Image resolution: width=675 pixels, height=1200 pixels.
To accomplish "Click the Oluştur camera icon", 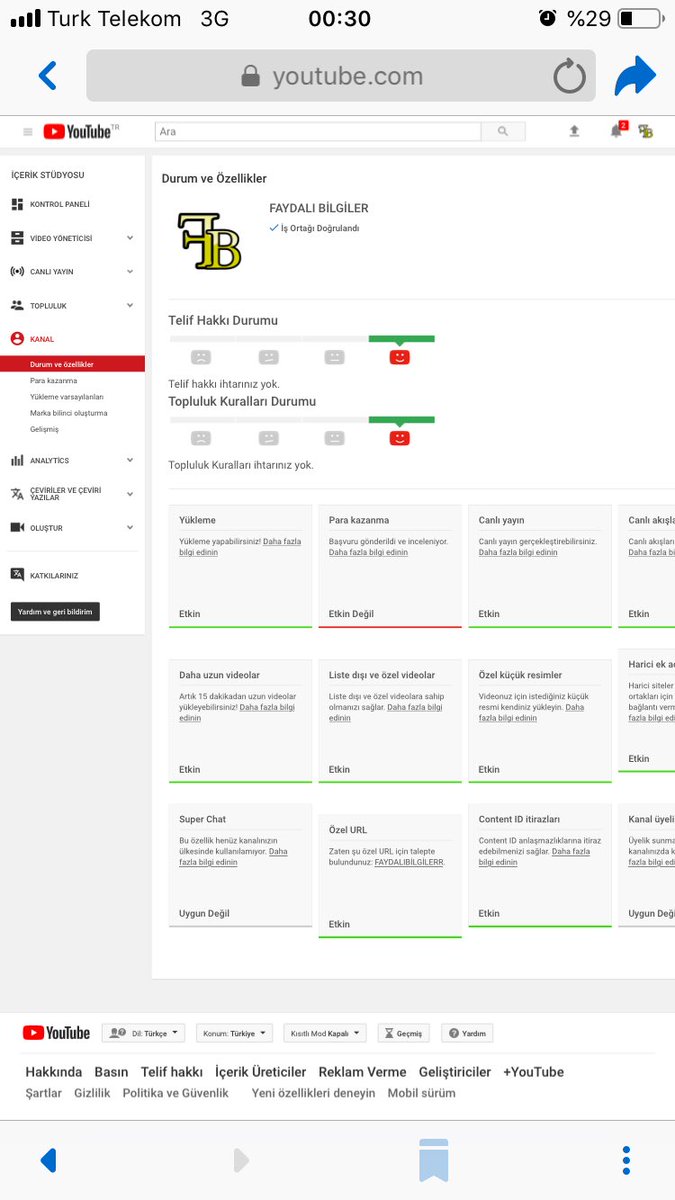I will [x=17, y=527].
